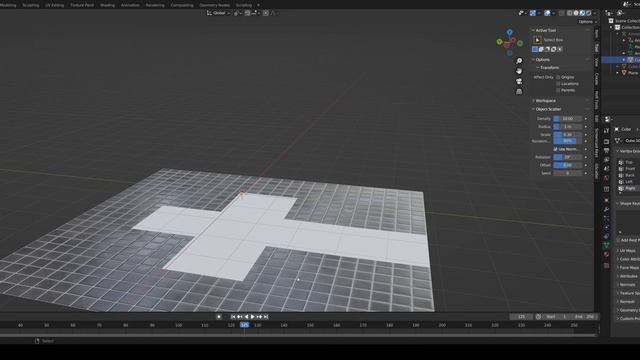Switch to the Shading workspace tab
The width and height of the screenshot is (640, 360).
(107, 5)
